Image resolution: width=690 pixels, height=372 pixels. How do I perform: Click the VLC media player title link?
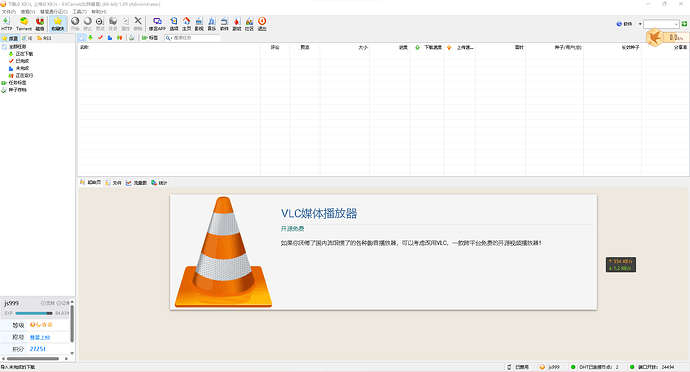pyautogui.click(x=319, y=214)
